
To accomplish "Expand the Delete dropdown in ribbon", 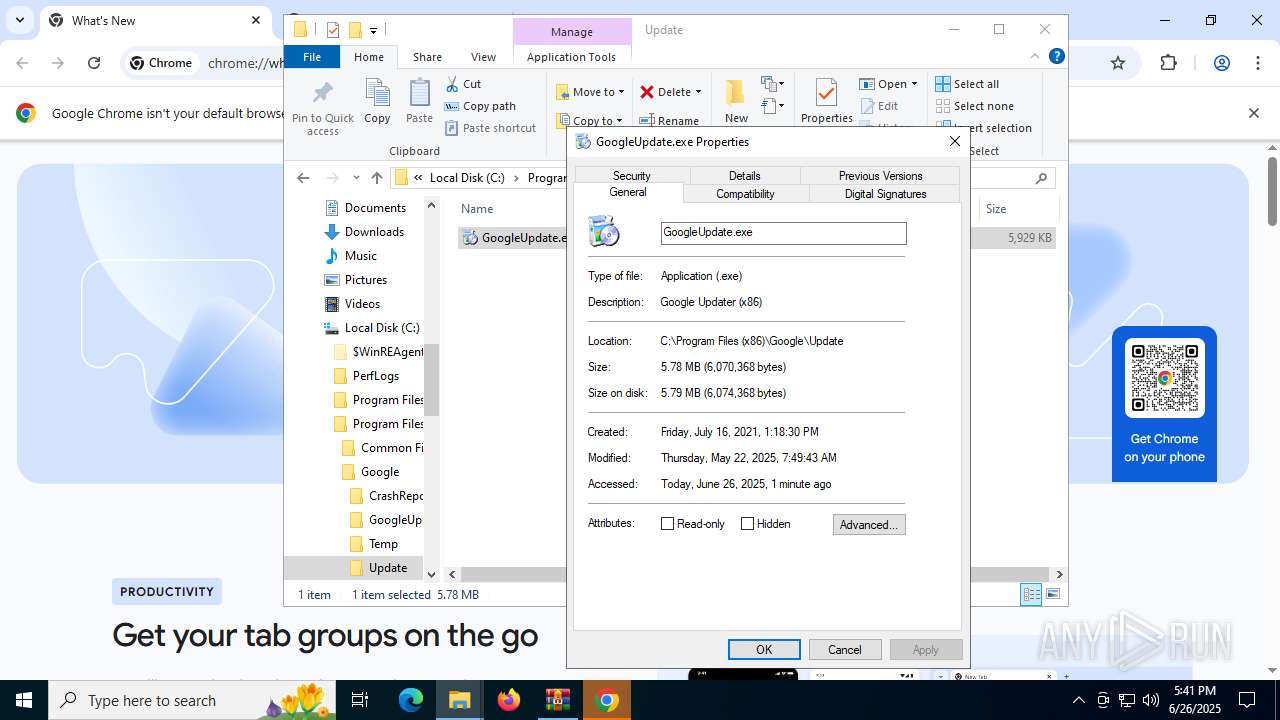I will click(698, 92).
